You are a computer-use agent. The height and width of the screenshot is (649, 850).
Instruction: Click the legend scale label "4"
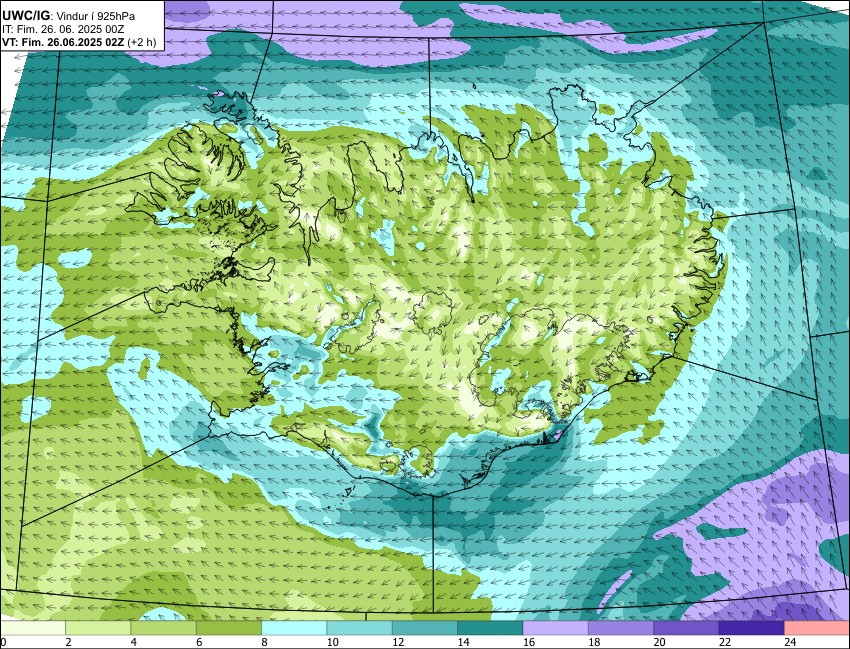point(133,642)
